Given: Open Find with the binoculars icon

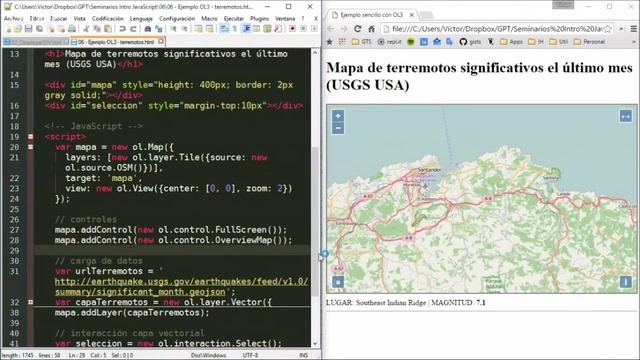Looking at the screenshot, I should 147,29.
